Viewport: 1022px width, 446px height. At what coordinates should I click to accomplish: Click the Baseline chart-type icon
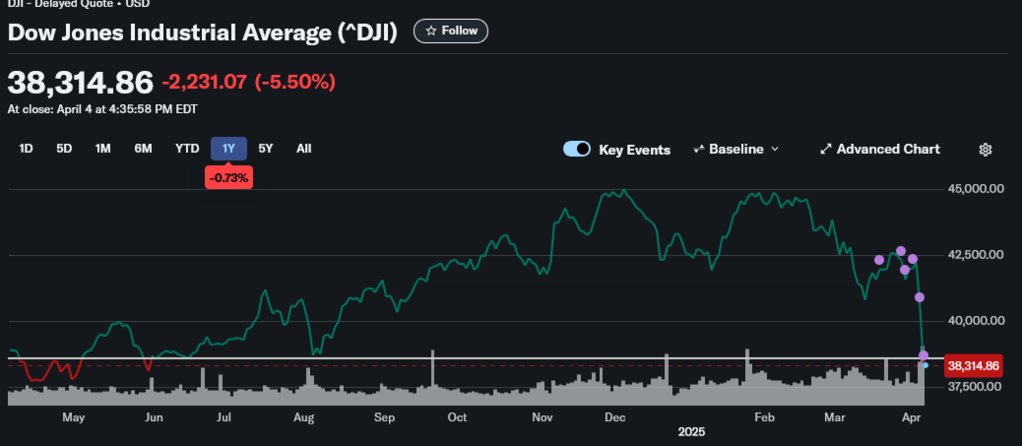[699, 149]
